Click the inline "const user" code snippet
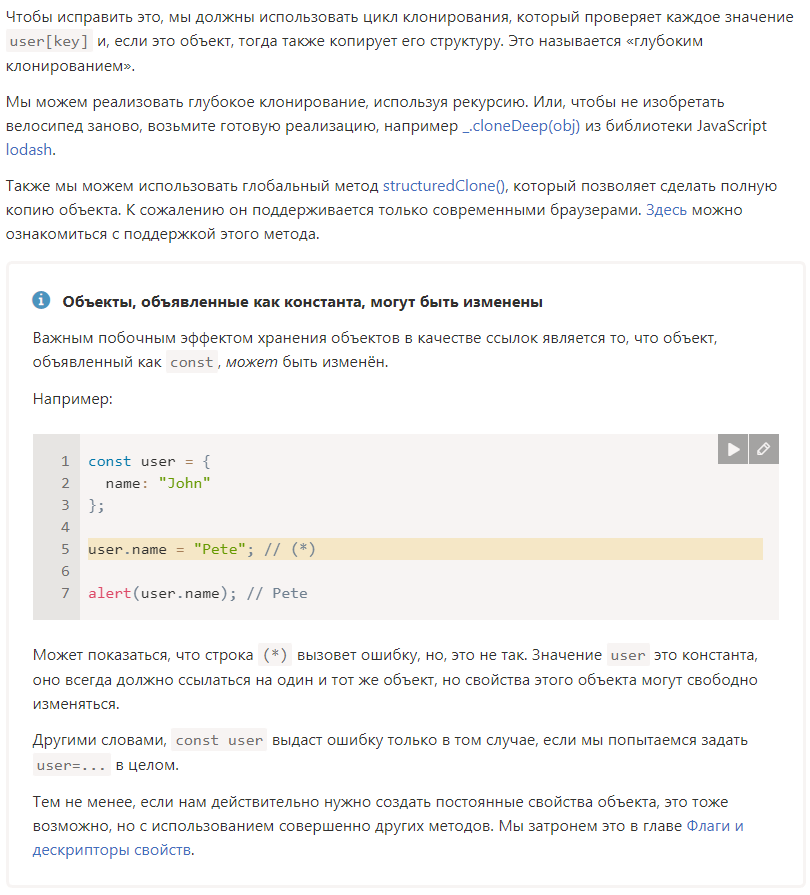 pyautogui.click(x=219, y=741)
